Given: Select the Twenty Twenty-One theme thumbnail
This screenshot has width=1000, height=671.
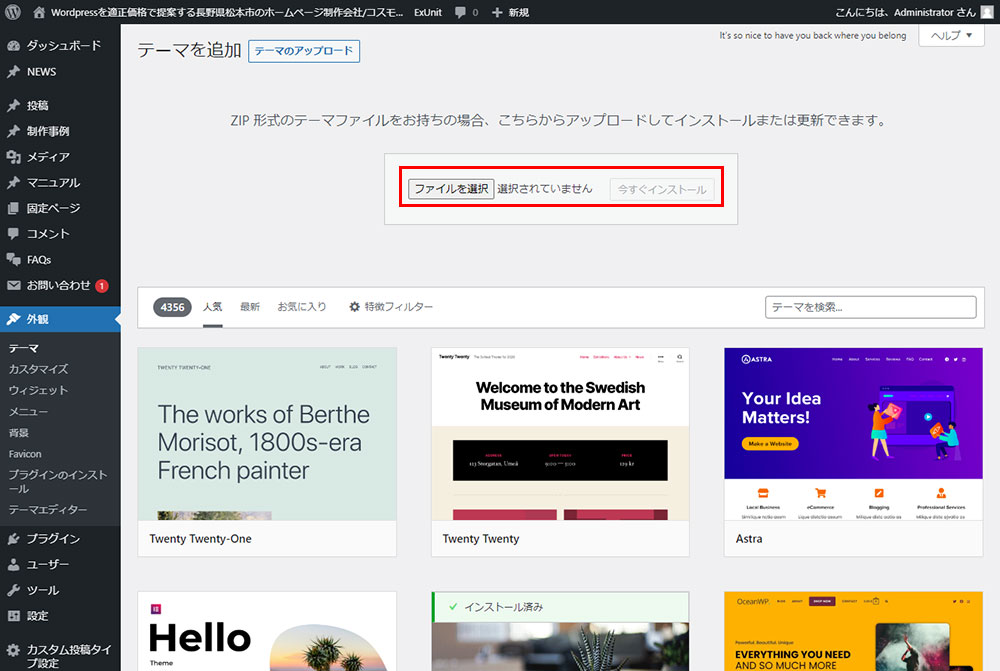Looking at the screenshot, I should click(x=267, y=434).
